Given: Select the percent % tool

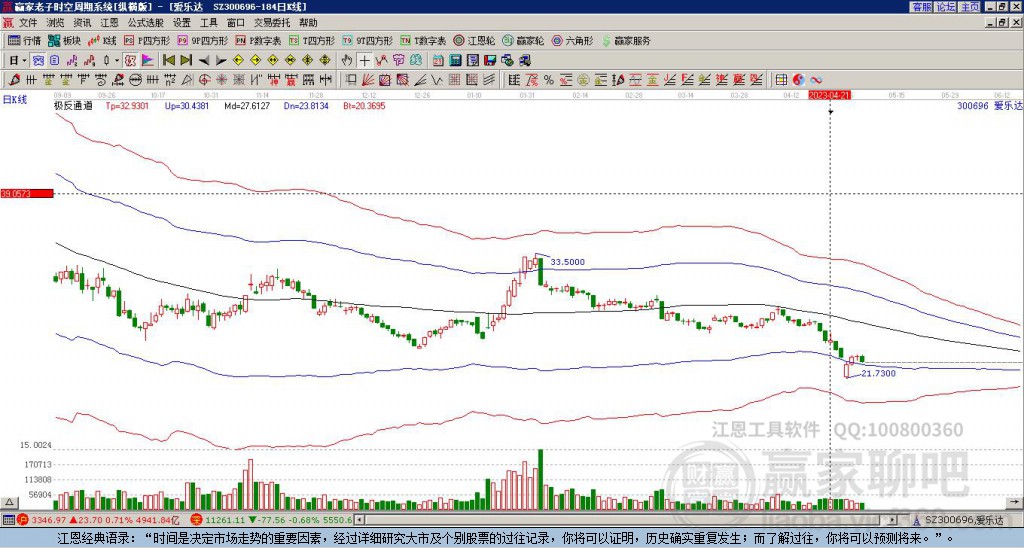Looking at the screenshot, I should (549, 80).
